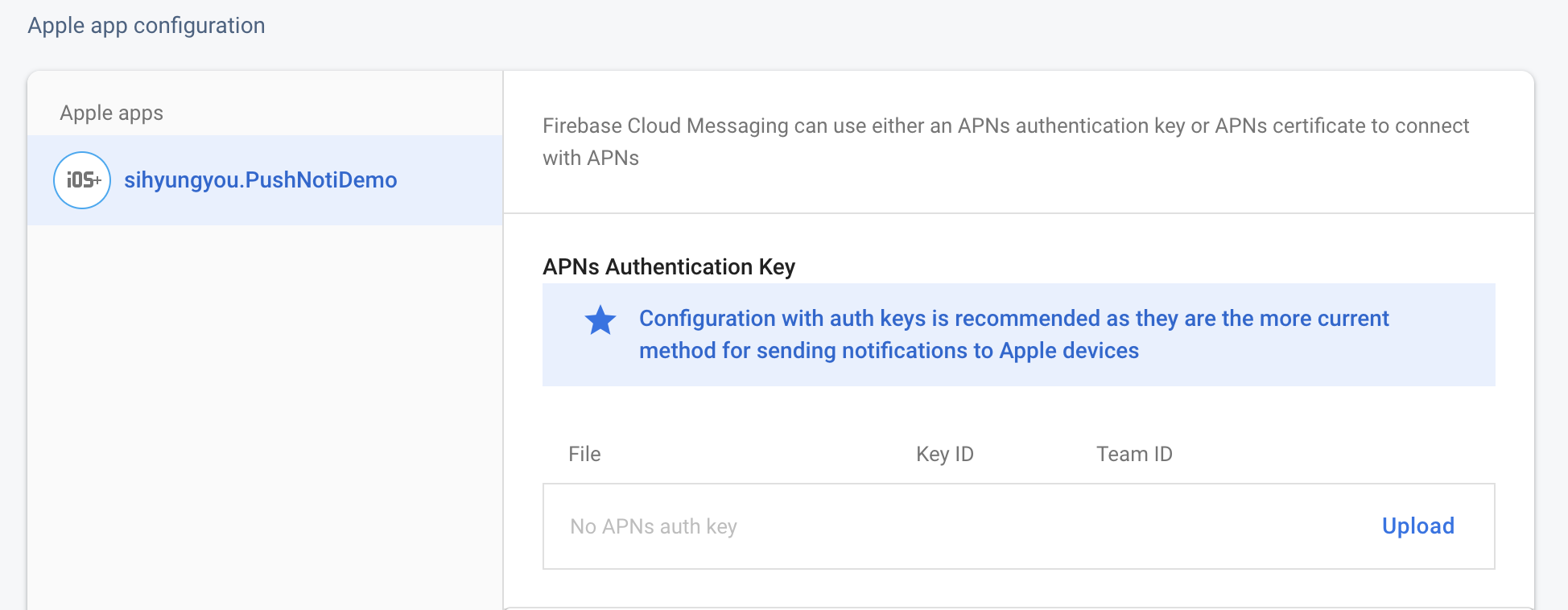Click the 'Apple apps' sidebar label

click(112, 113)
